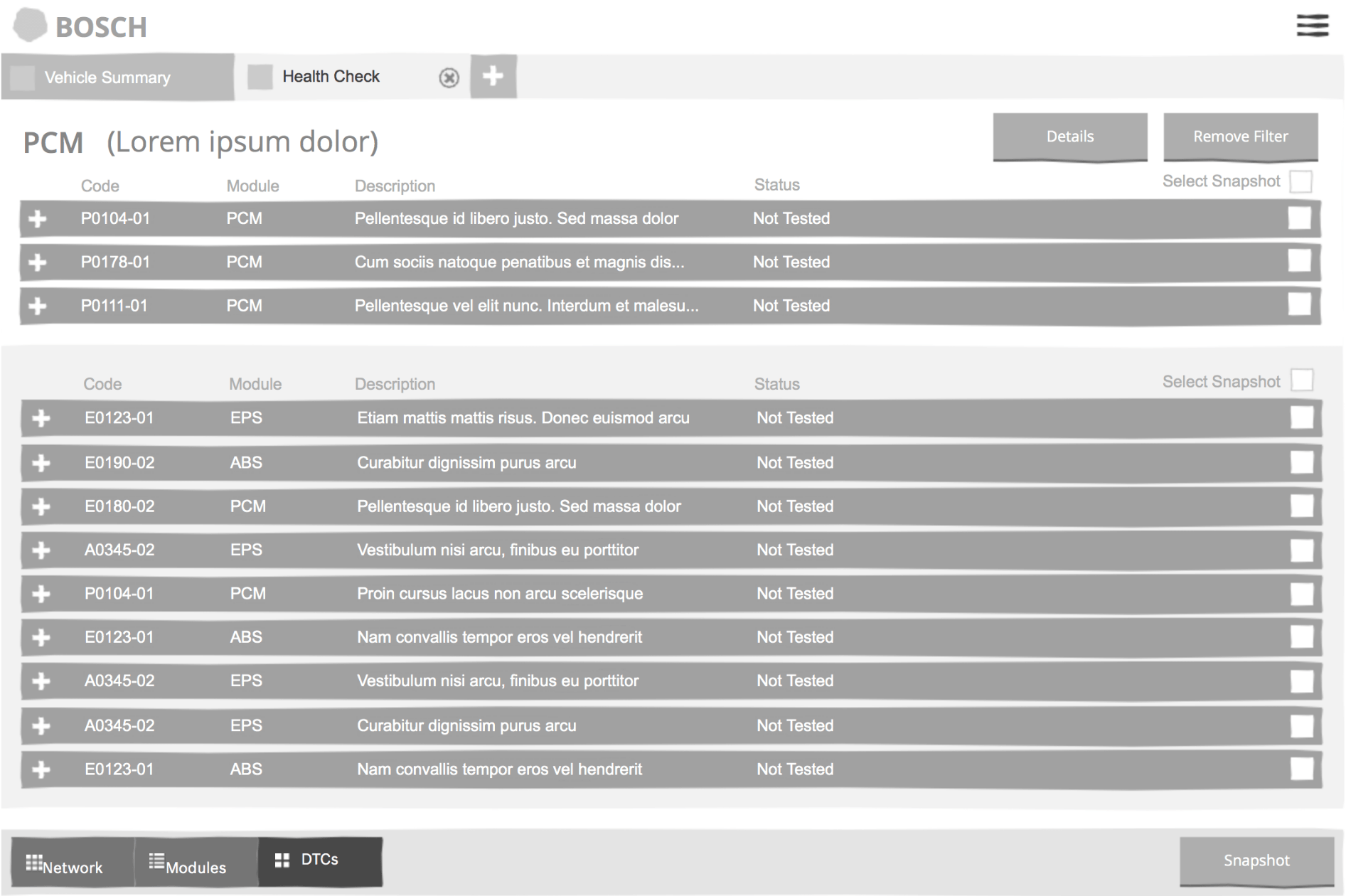The width and height of the screenshot is (1346, 896).
Task: Click 'Etiam mattis mattis risus' description
Action: pyautogui.click(x=523, y=418)
